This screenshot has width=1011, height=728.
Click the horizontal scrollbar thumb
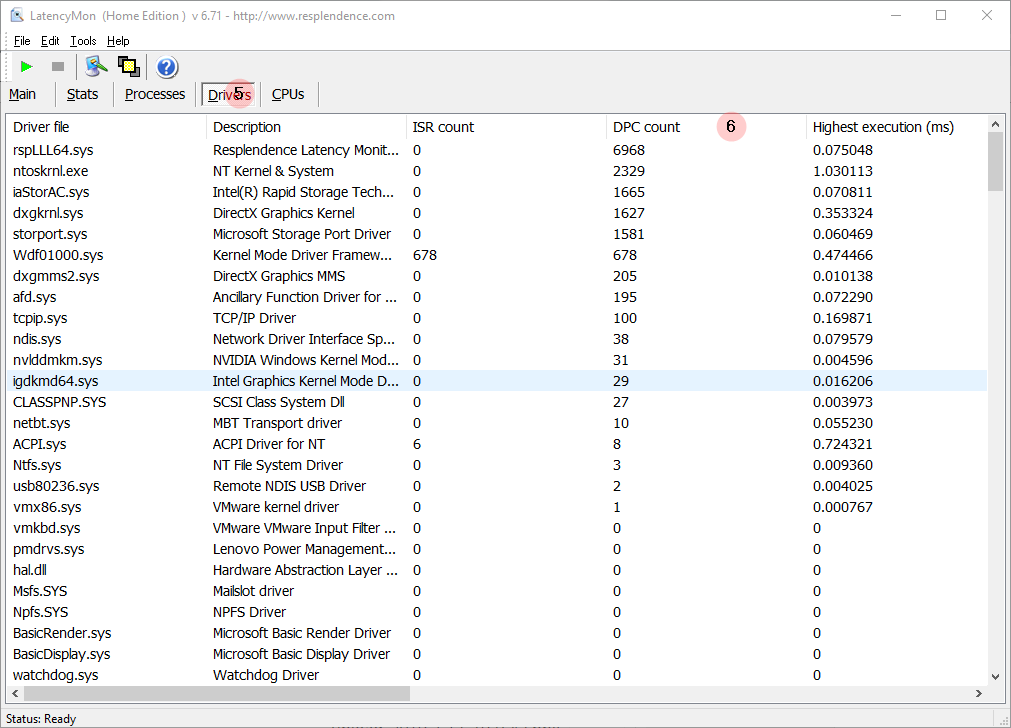[217, 693]
